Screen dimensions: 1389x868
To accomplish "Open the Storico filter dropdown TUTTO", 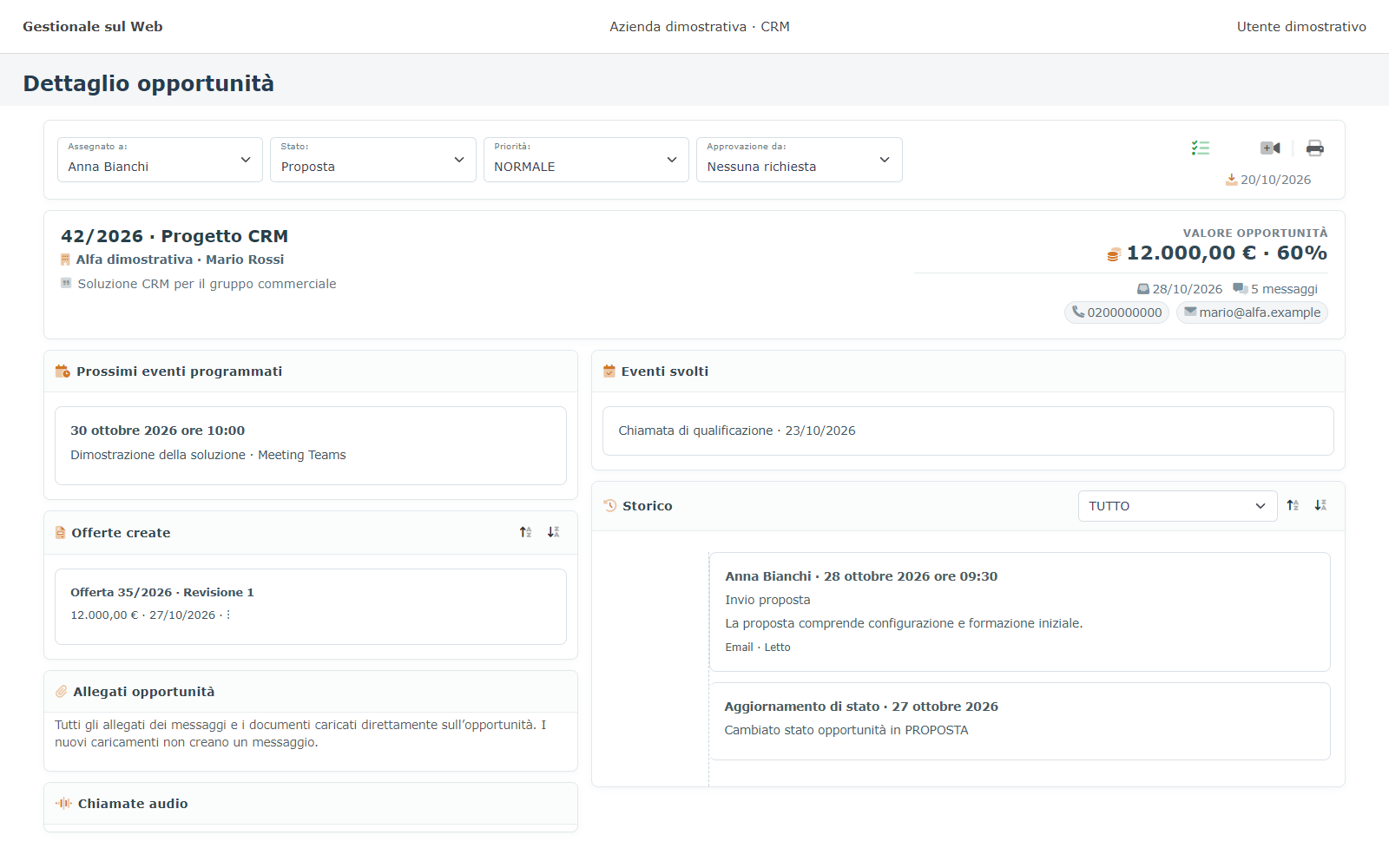I will pyautogui.click(x=1178, y=506).
